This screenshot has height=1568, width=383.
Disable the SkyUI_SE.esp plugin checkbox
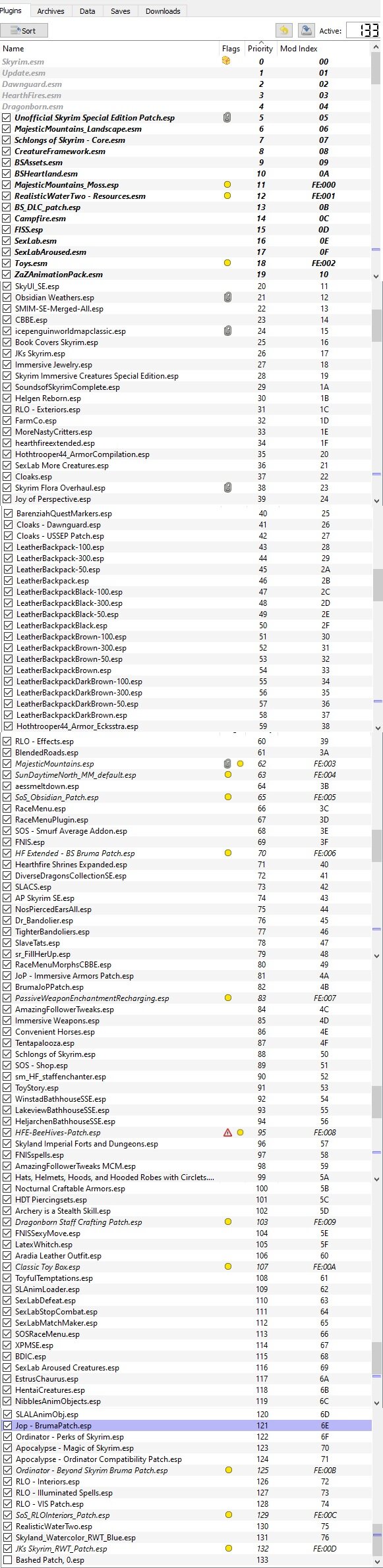(x=7, y=286)
